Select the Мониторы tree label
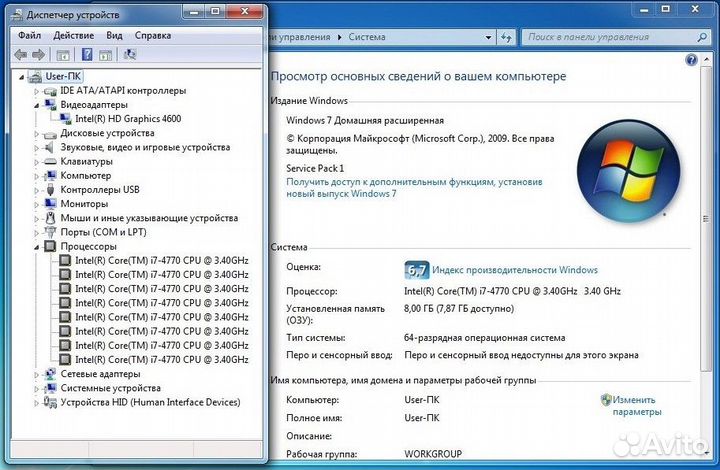The image size is (720, 470). pyautogui.click(x=84, y=204)
